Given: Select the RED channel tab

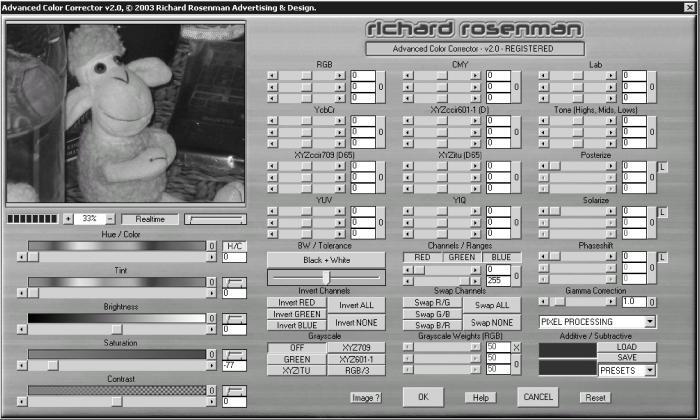Looking at the screenshot, I should tap(422, 257).
